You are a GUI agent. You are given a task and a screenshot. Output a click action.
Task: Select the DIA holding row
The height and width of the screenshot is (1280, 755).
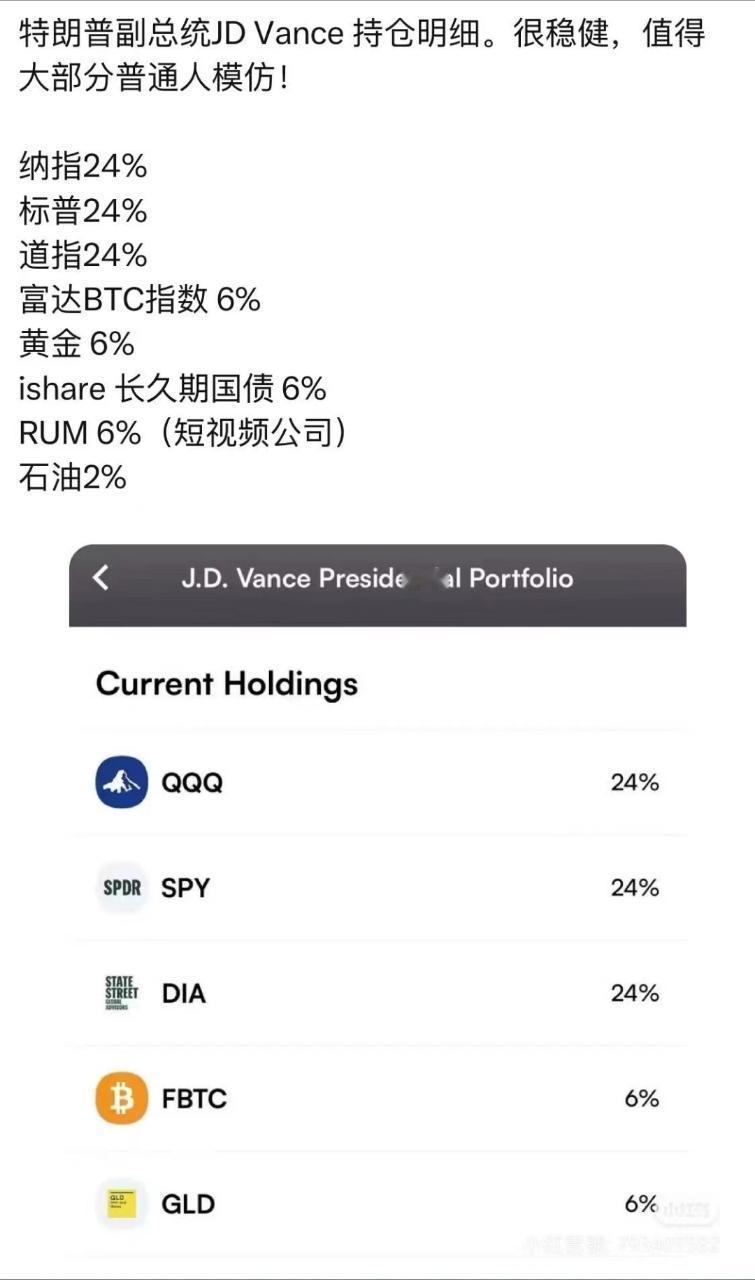pos(378,993)
